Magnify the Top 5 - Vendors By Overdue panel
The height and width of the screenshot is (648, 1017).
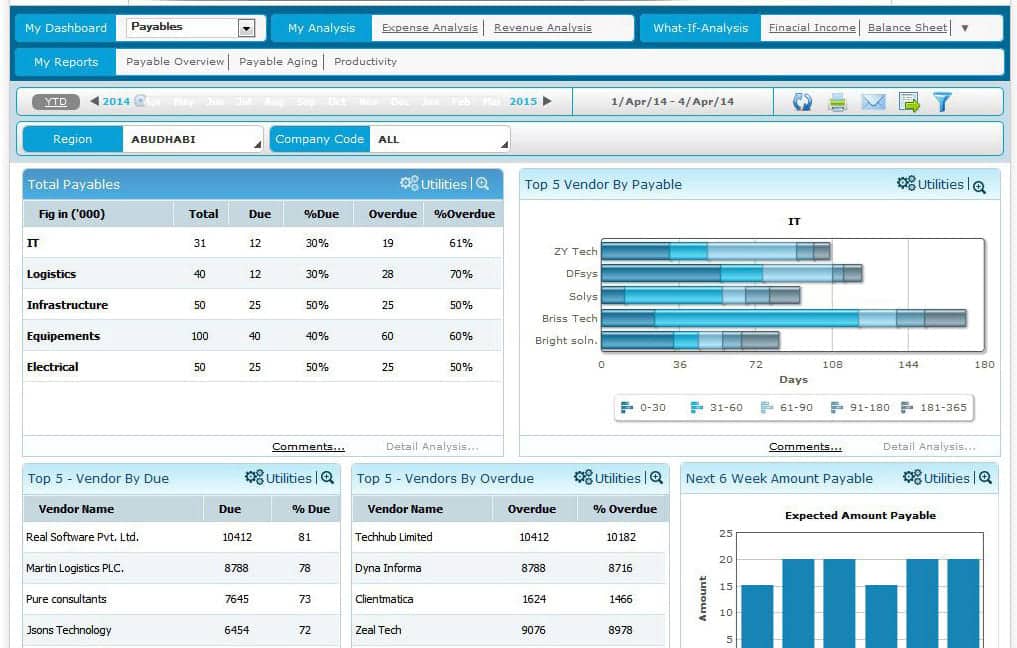click(656, 478)
